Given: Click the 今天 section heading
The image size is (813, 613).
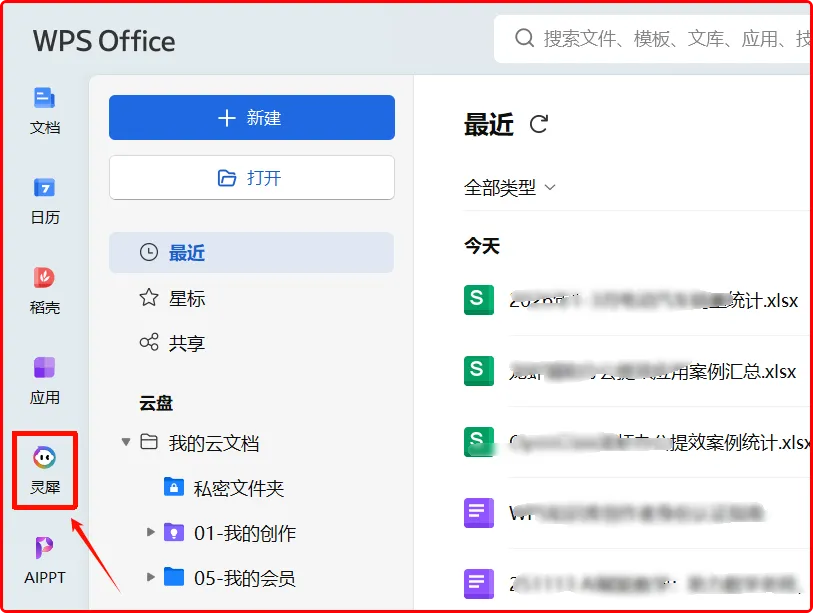Looking at the screenshot, I should coord(482,245).
